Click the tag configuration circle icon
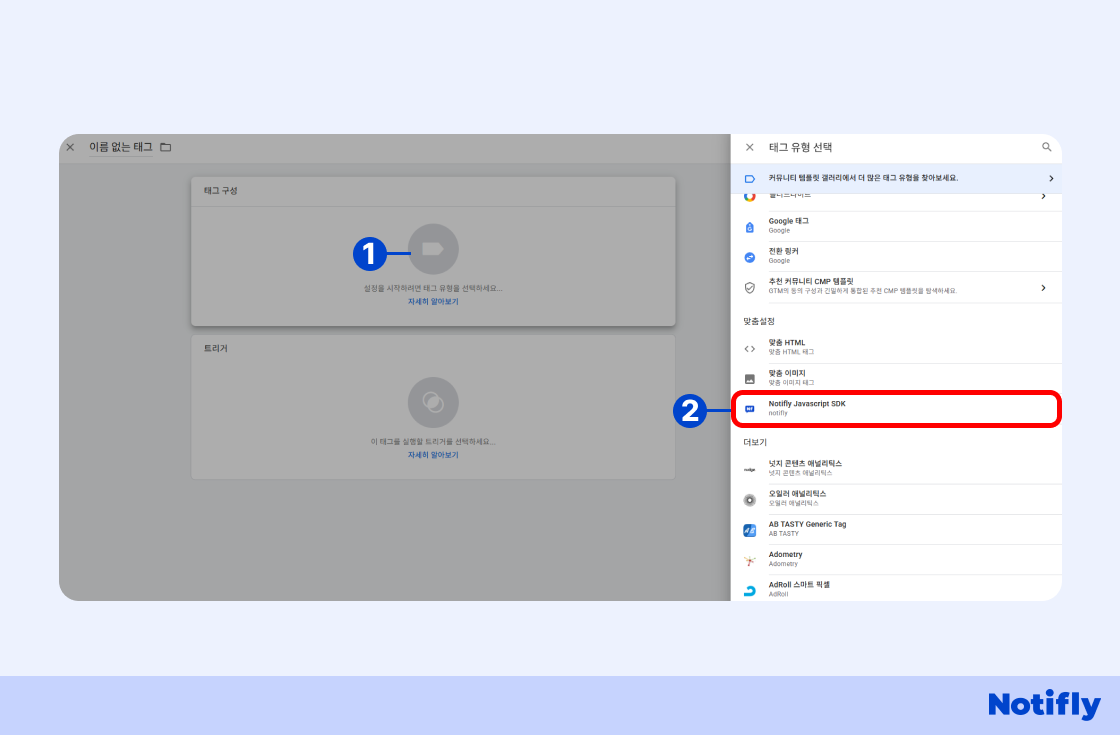This screenshot has height=735, width=1120. click(x=433, y=249)
